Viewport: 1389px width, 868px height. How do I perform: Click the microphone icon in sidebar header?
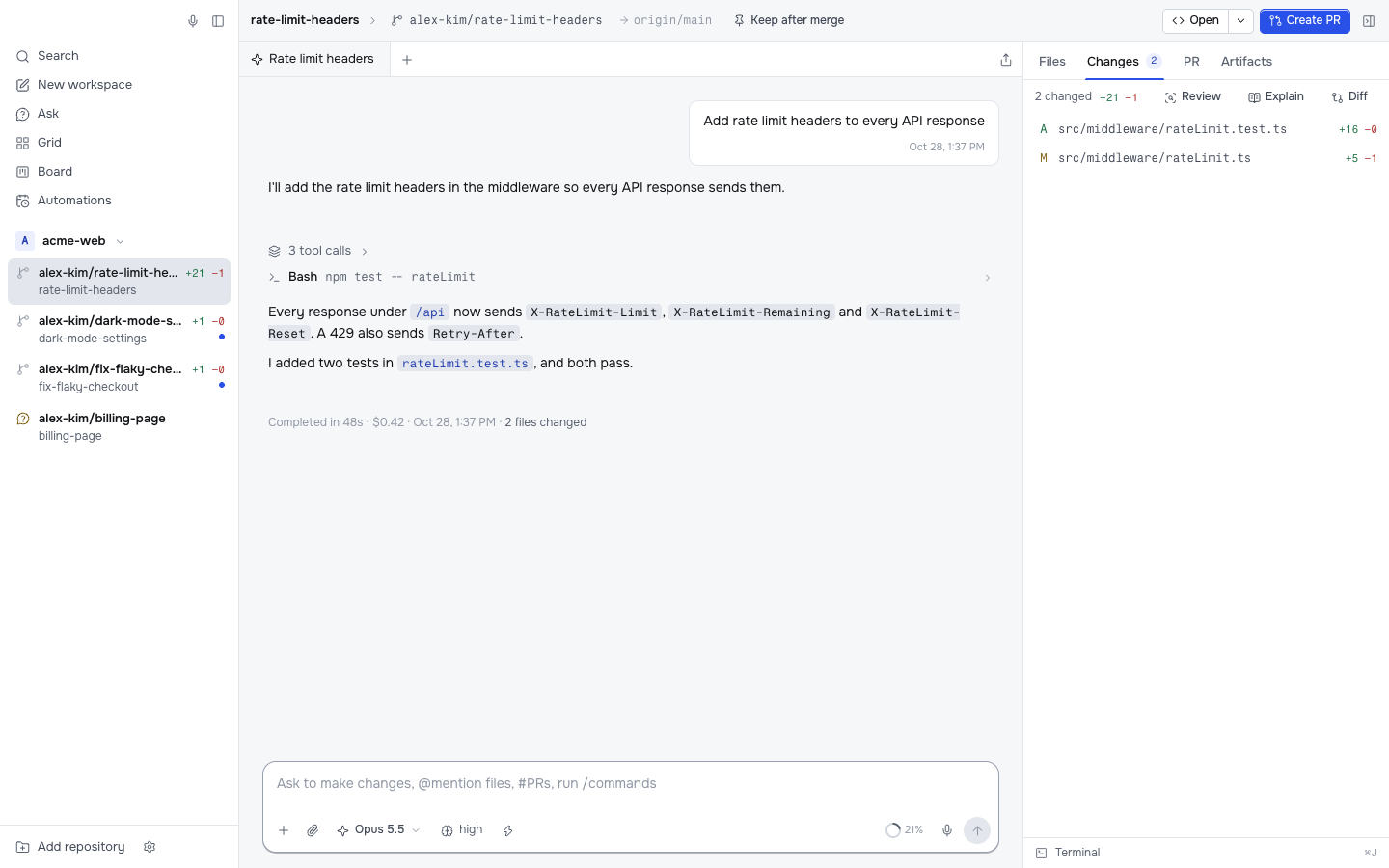pos(193,21)
